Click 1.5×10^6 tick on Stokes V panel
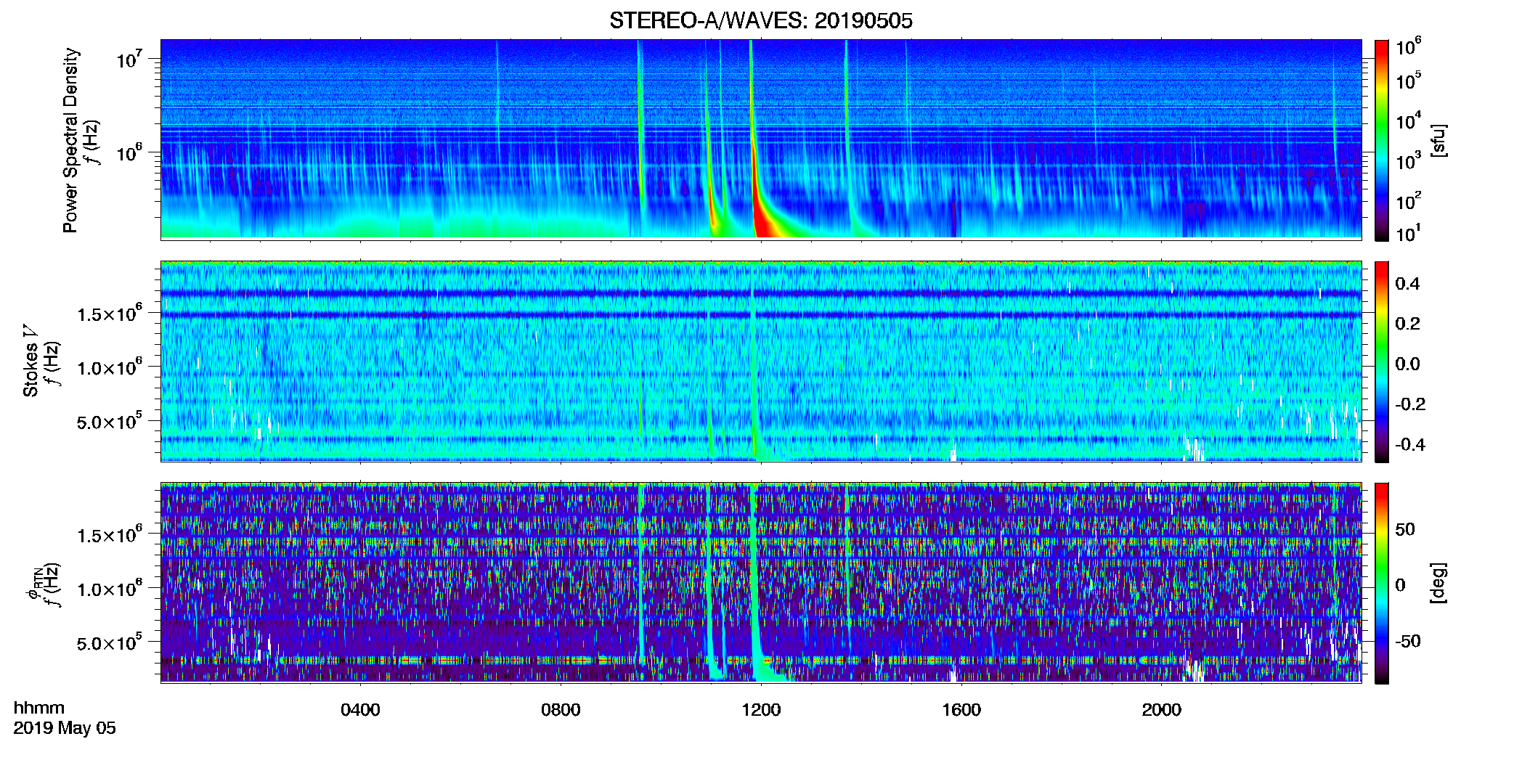Screen dimensions: 1522x784 [x=110, y=314]
